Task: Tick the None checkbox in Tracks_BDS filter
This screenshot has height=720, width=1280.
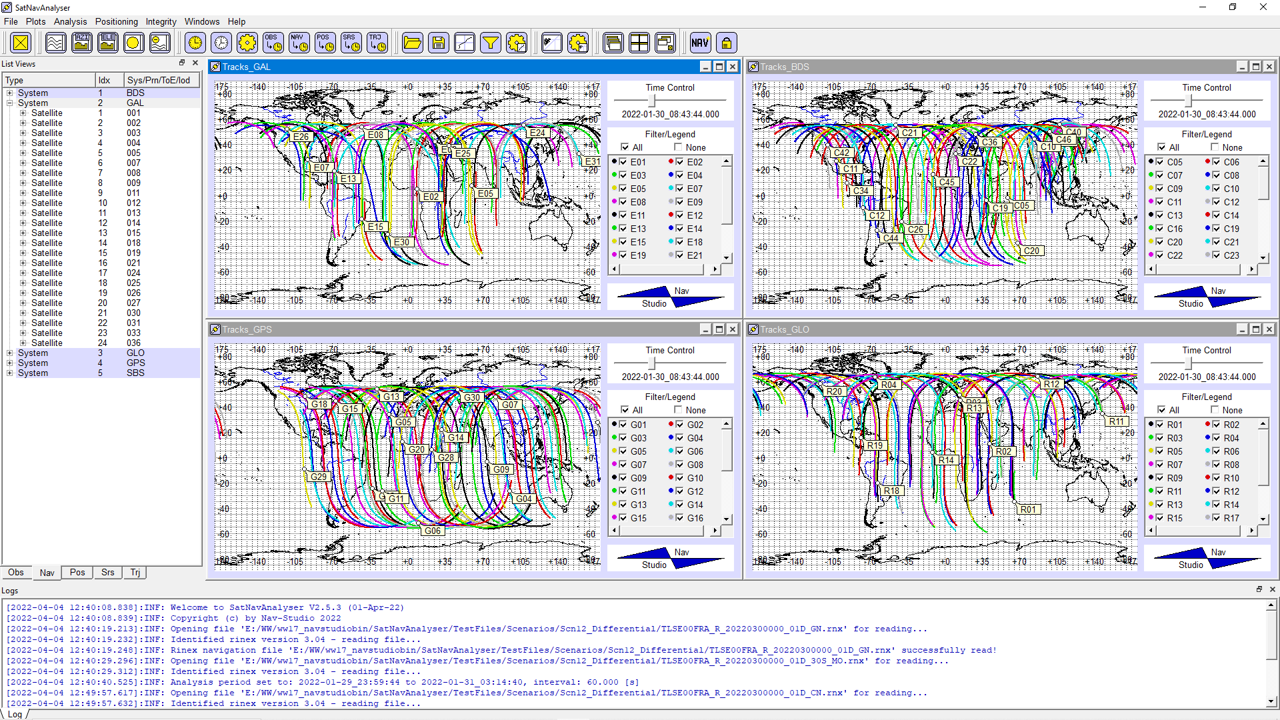Action: point(1215,148)
